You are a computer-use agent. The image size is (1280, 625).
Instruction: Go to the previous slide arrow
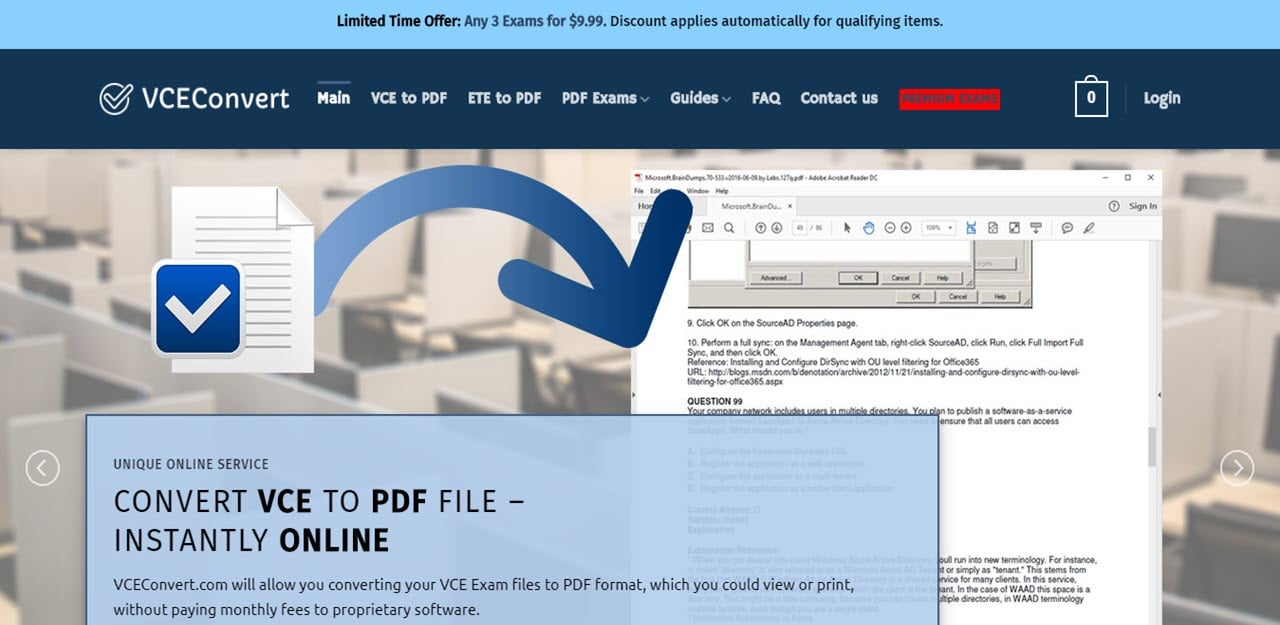[42, 468]
